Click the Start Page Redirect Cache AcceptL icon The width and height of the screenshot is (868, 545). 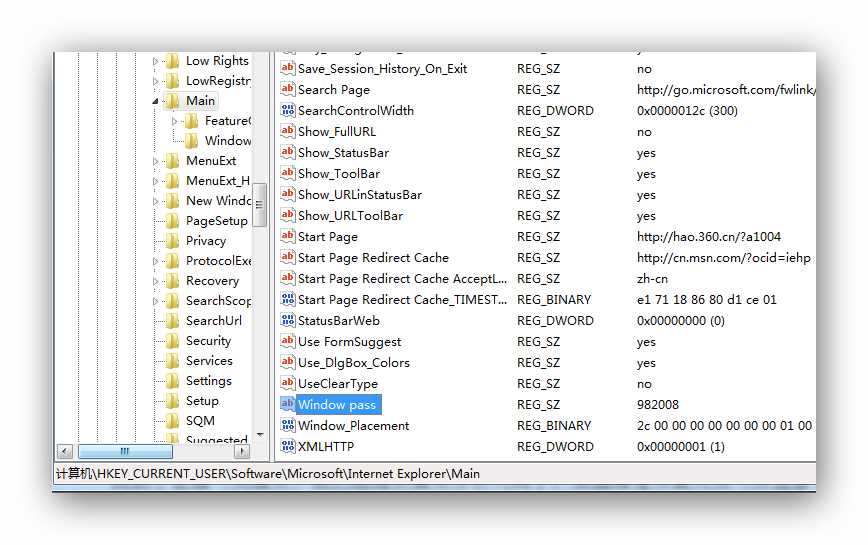click(287, 278)
